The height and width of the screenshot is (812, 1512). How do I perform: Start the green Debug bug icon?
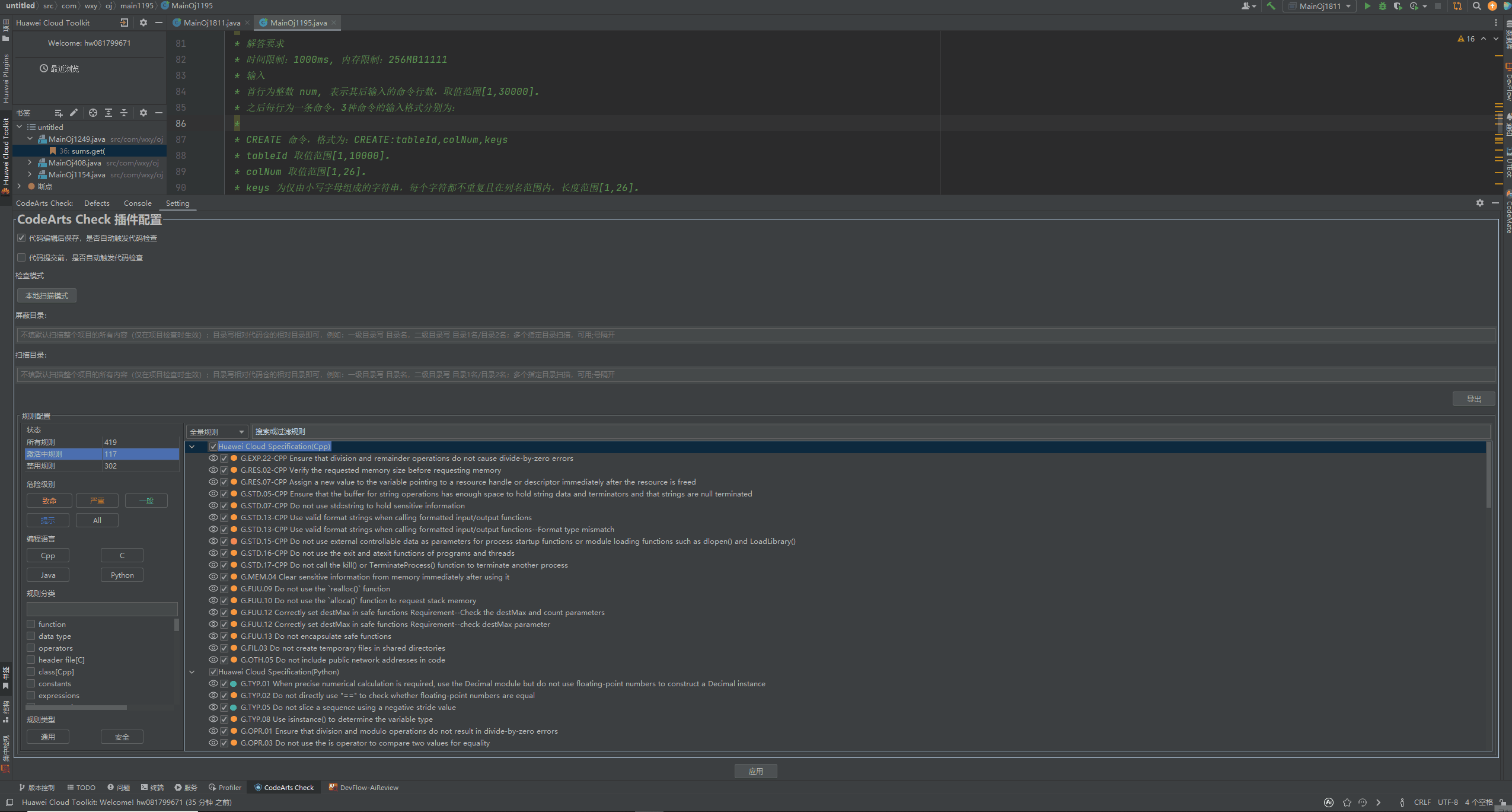tap(1383, 6)
